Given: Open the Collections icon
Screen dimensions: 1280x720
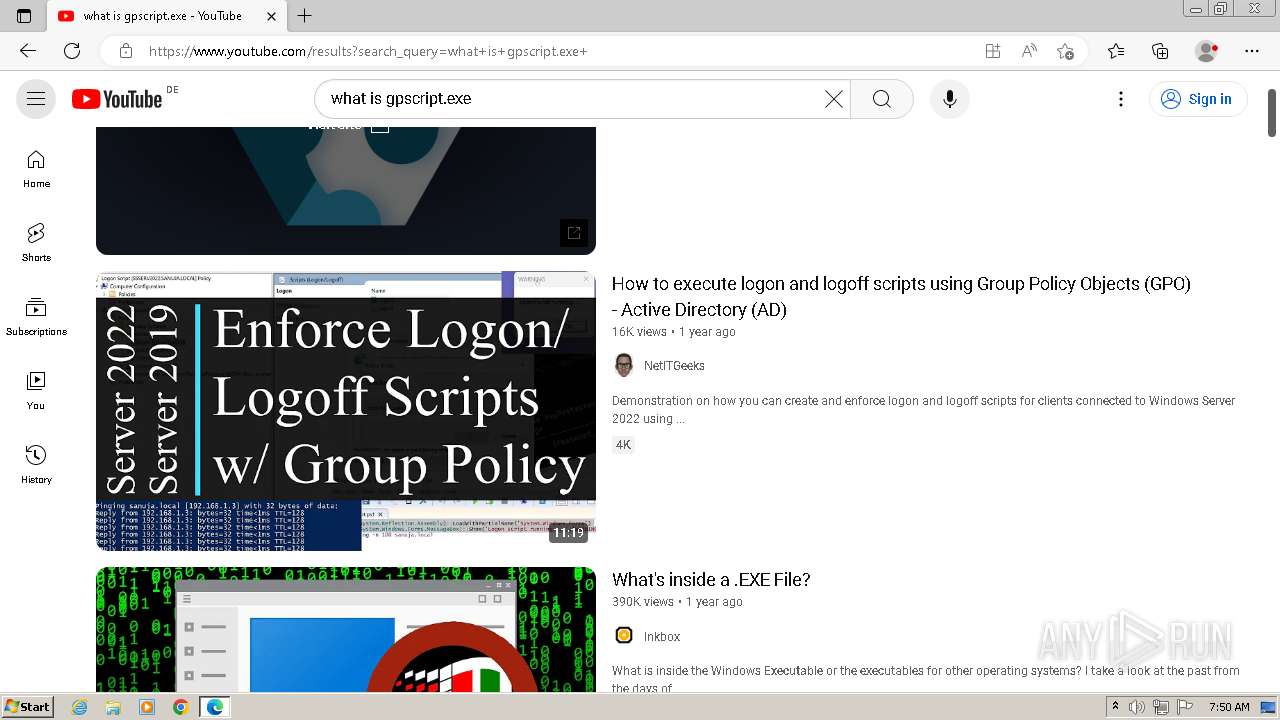Looking at the screenshot, I should coord(1160,51).
